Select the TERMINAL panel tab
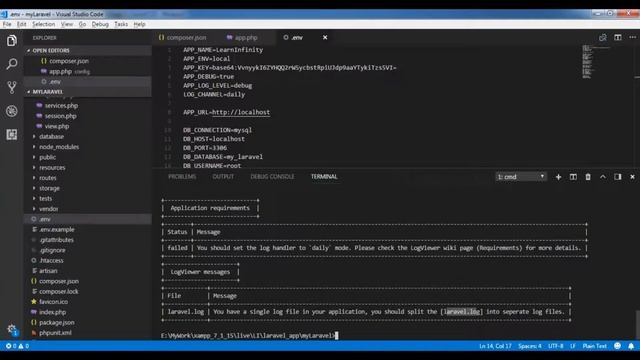This screenshot has height=360, width=640. coord(324,177)
